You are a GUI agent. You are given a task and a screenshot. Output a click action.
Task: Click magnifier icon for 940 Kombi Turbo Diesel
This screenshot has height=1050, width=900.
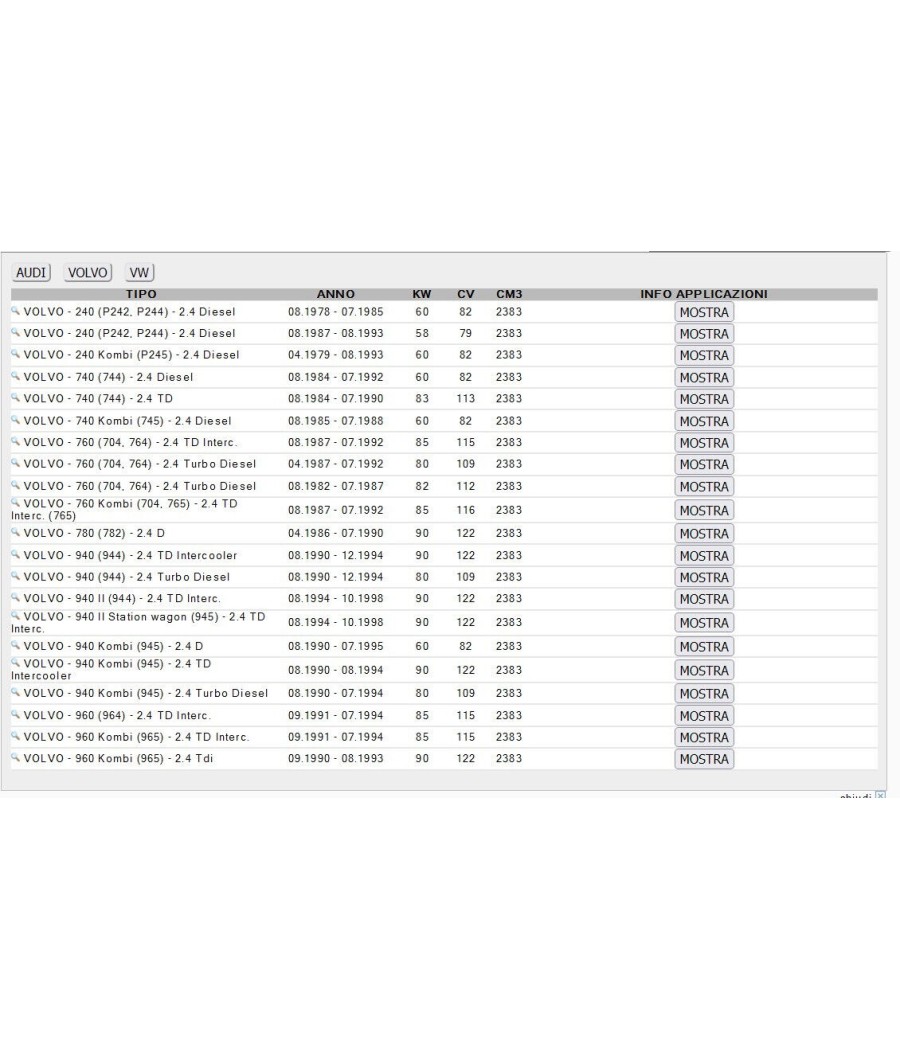(x=15, y=692)
